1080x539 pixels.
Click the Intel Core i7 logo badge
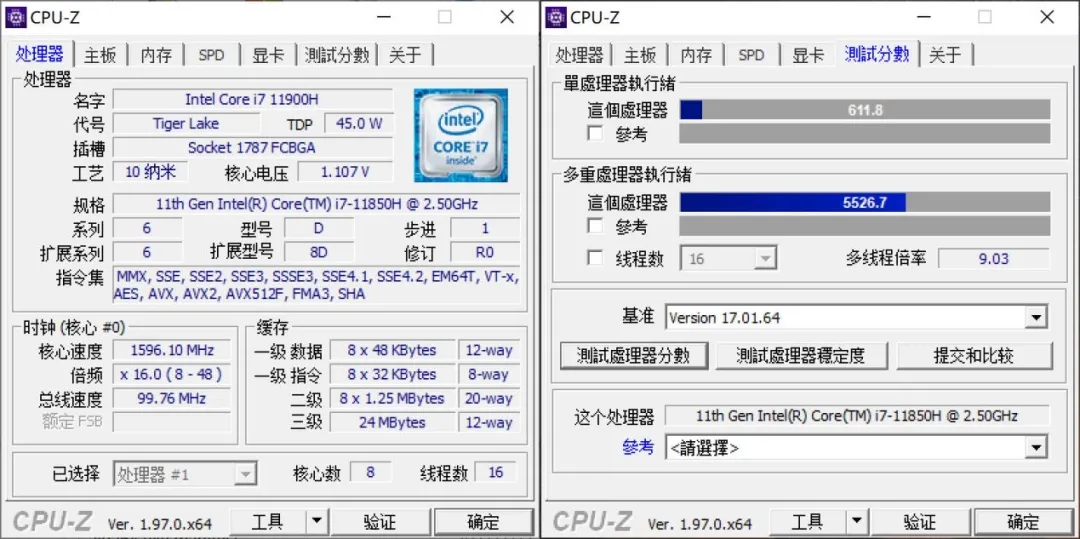tap(461, 135)
